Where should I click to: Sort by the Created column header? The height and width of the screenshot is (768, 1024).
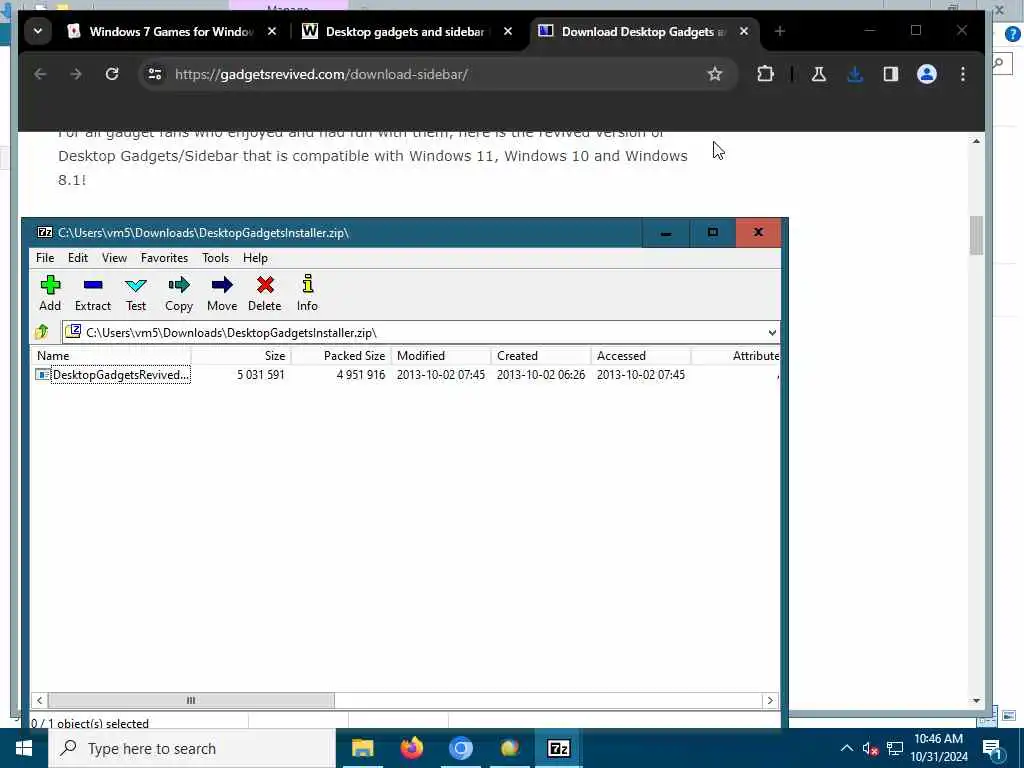click(x=541, y=356)
